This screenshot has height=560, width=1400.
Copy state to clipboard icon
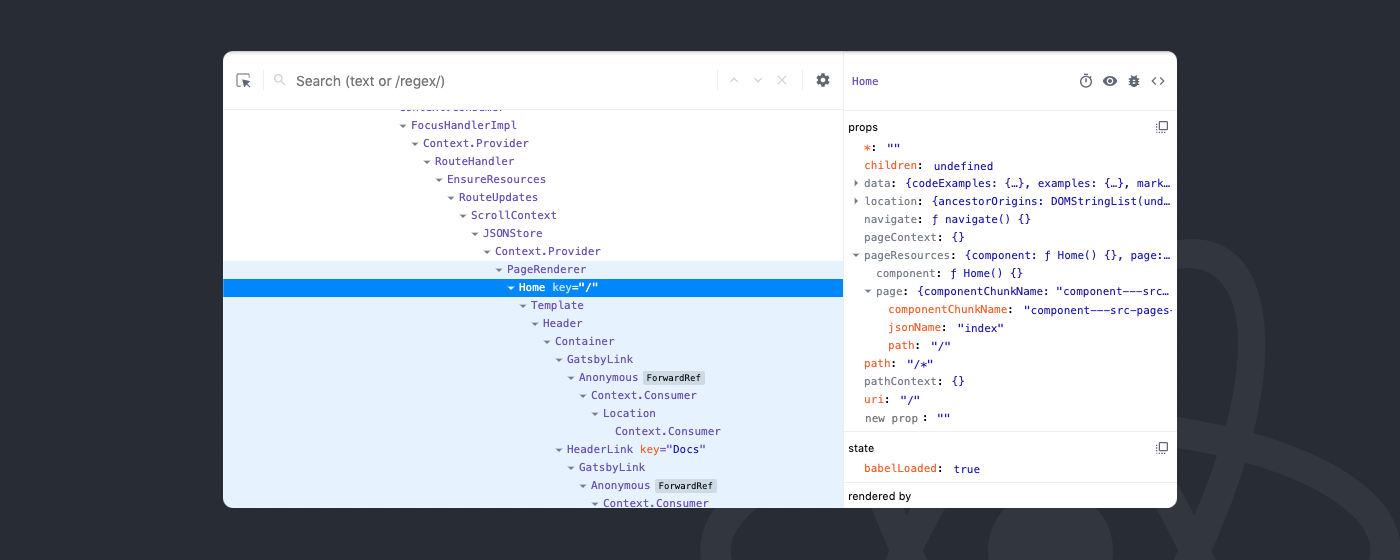1162,448
